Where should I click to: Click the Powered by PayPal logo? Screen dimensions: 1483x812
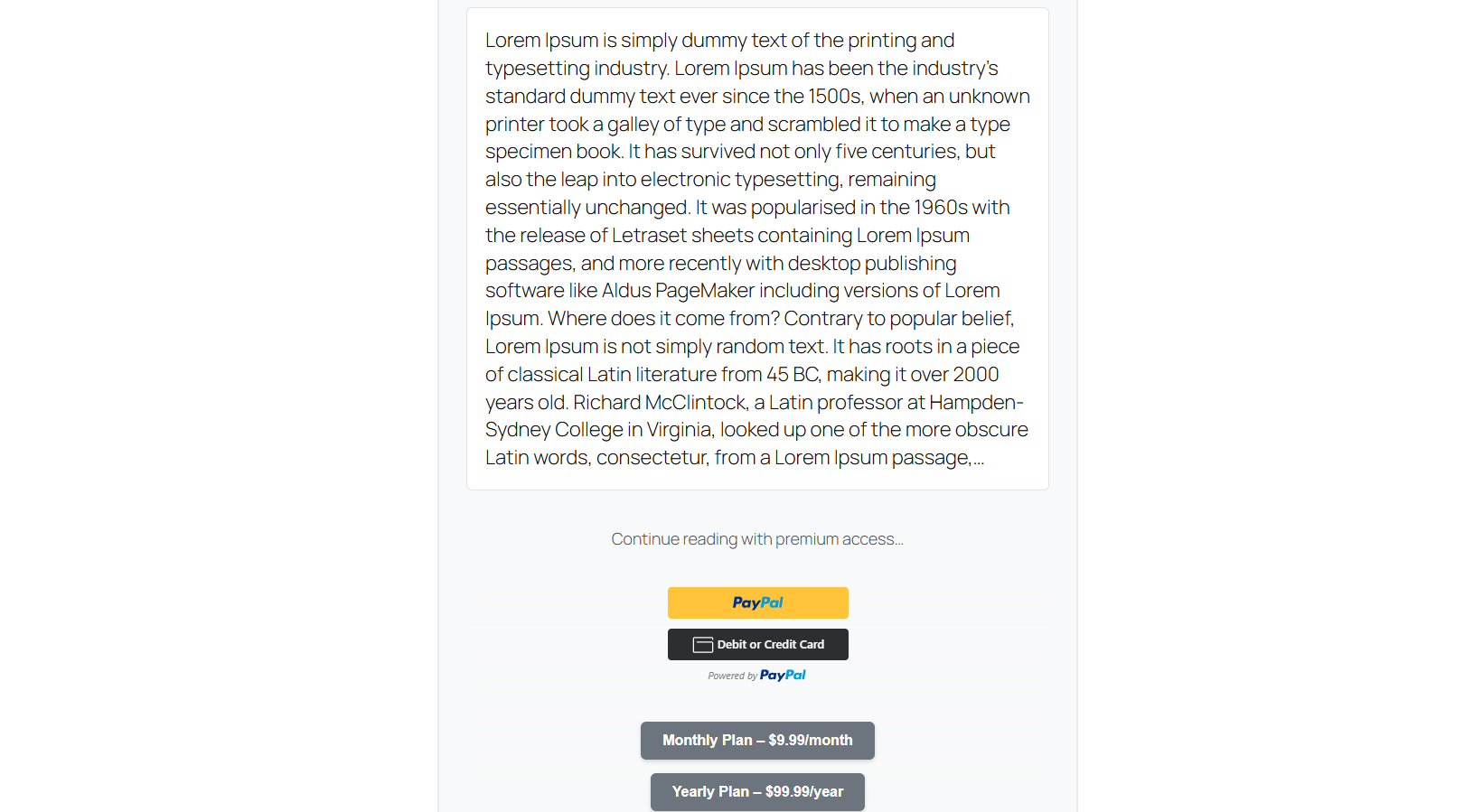pos(783,675)
